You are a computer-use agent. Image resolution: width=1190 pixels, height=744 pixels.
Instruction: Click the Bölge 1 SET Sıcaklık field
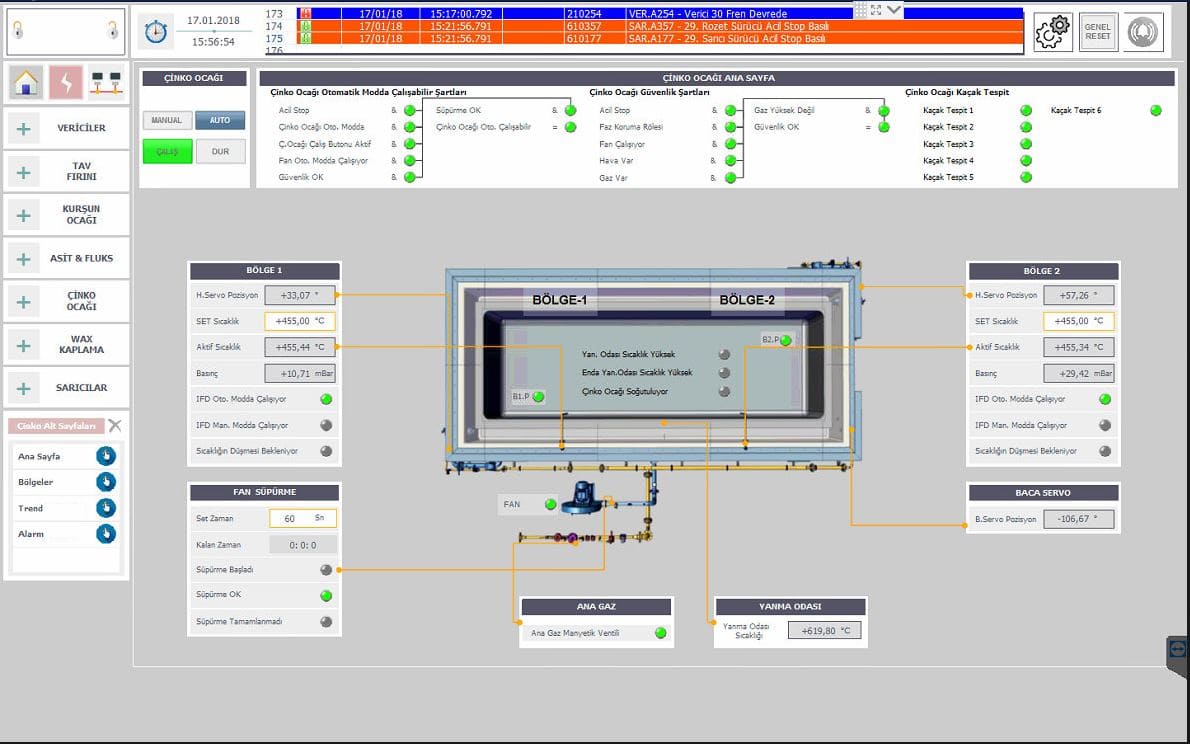(300, 321)
